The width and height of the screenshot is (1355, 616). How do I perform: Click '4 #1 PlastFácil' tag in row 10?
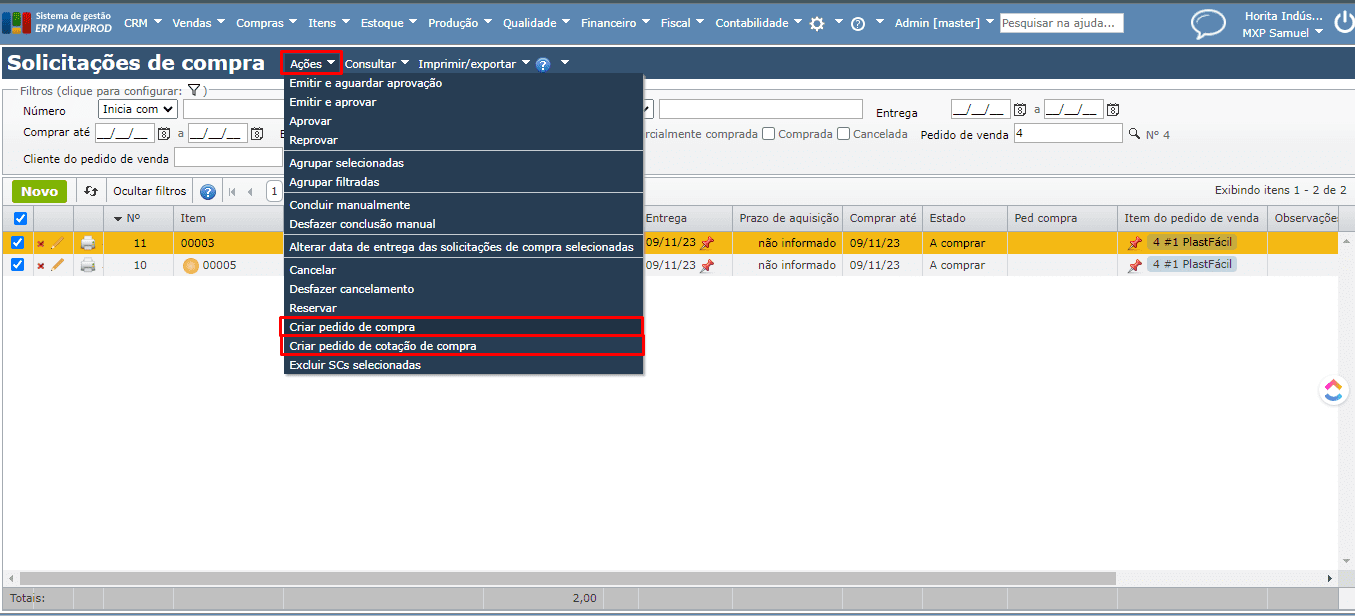1192,264
